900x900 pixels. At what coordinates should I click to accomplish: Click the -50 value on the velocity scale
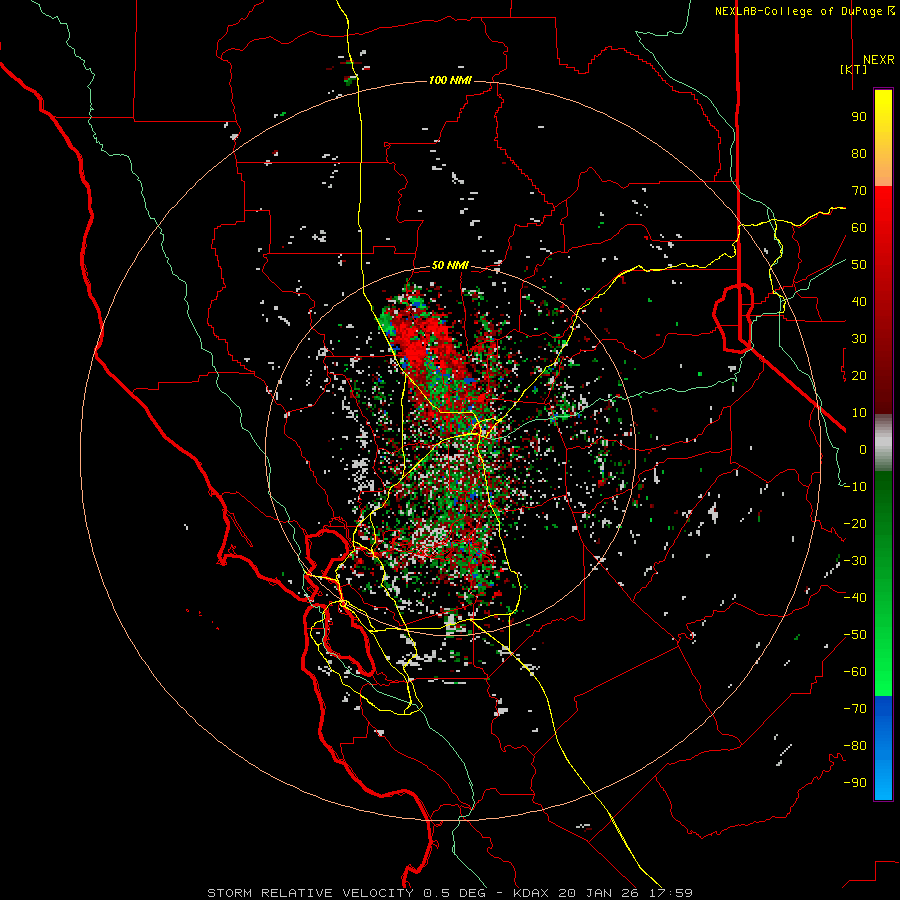pos(855,635)
